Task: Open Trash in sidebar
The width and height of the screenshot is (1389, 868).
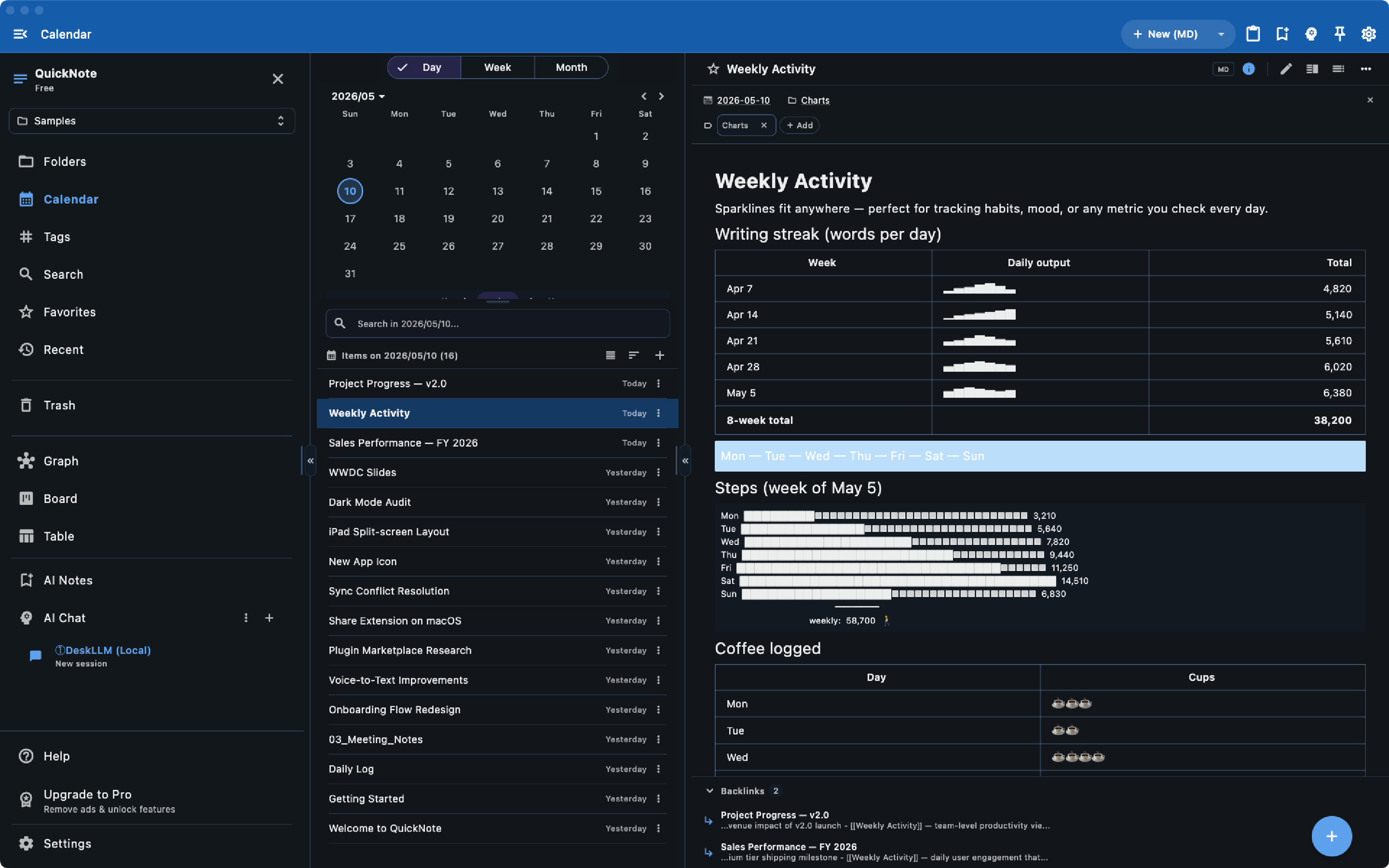Action: (x=151, y=405)
